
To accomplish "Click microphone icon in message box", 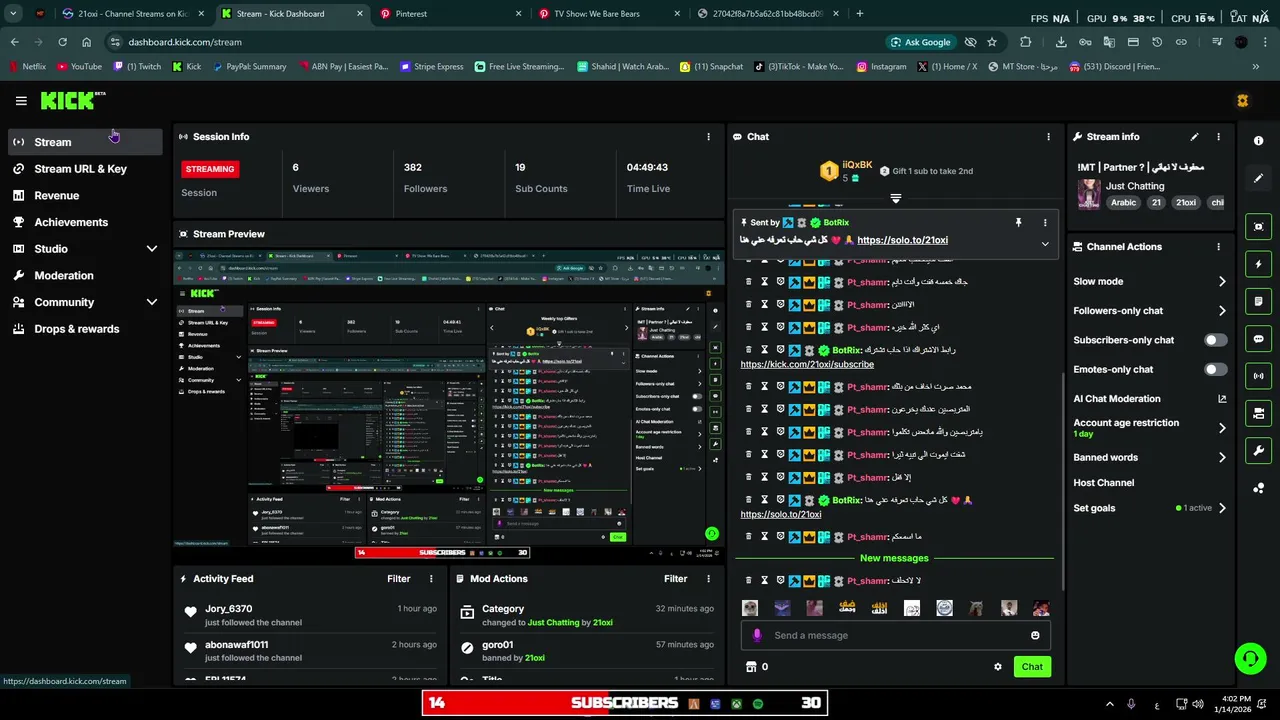I will (x=757, y=635).
